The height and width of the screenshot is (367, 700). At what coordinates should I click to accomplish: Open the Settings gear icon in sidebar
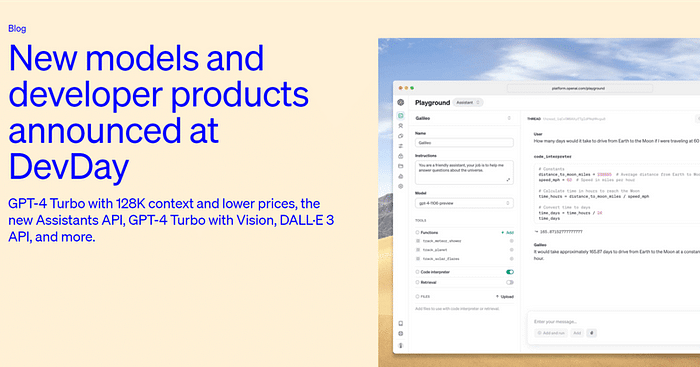point(400,186)
